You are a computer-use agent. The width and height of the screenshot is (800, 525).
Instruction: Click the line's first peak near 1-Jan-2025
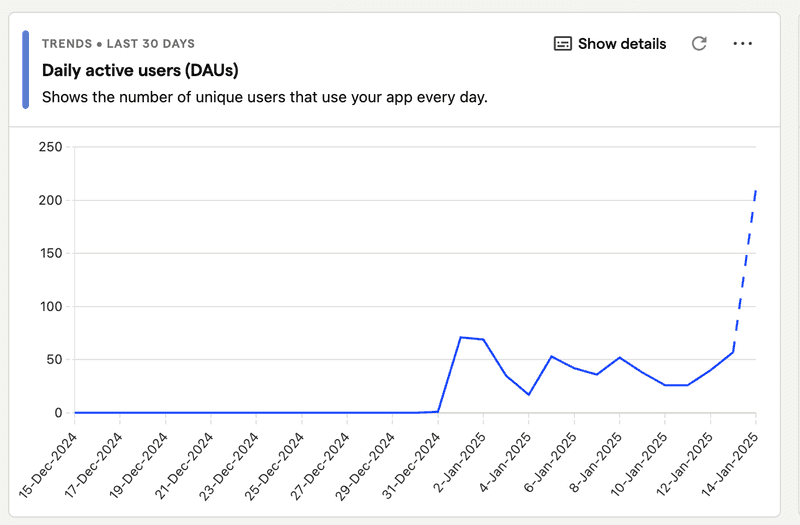click(461, 337)
